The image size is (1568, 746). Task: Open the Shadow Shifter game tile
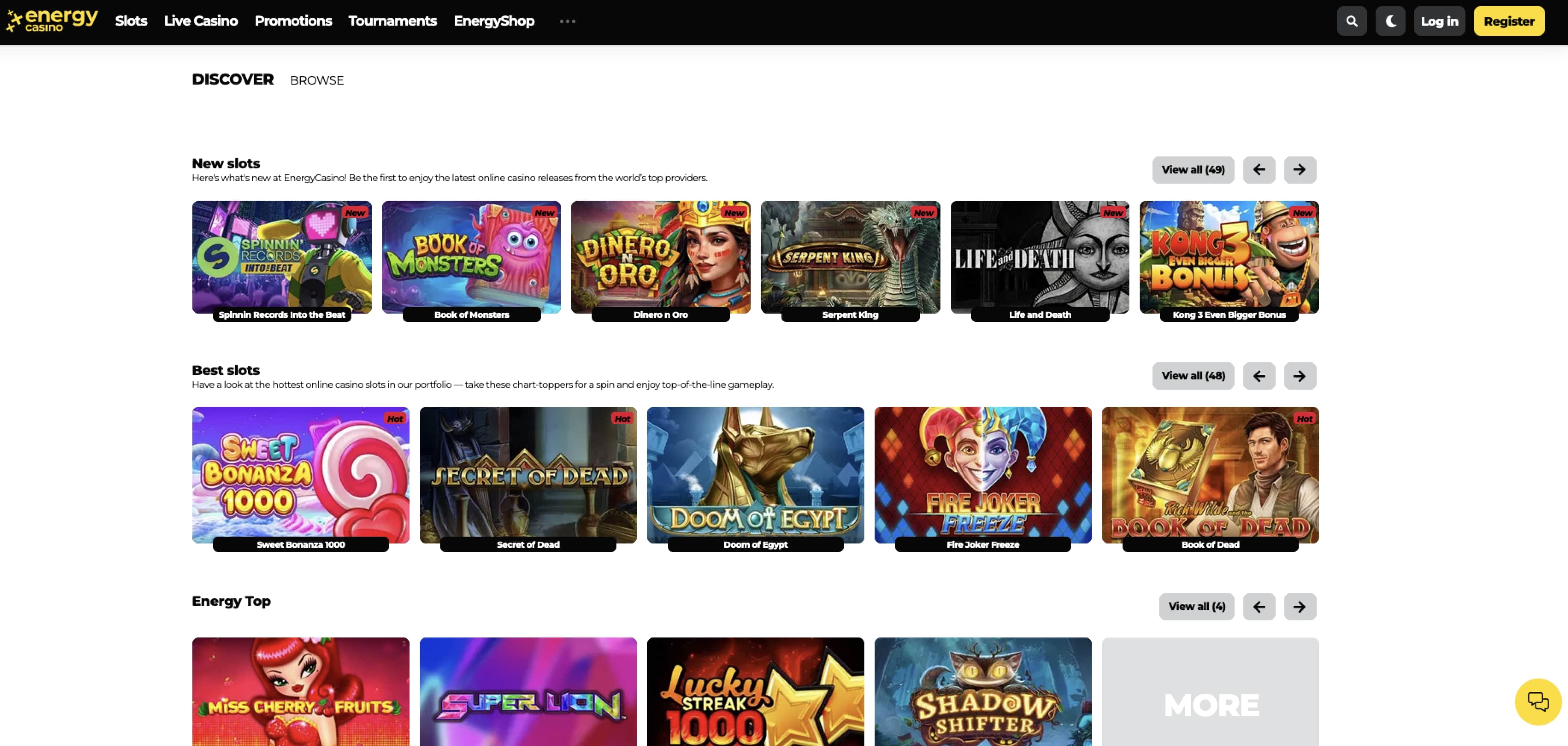click(x=982, y=692)
